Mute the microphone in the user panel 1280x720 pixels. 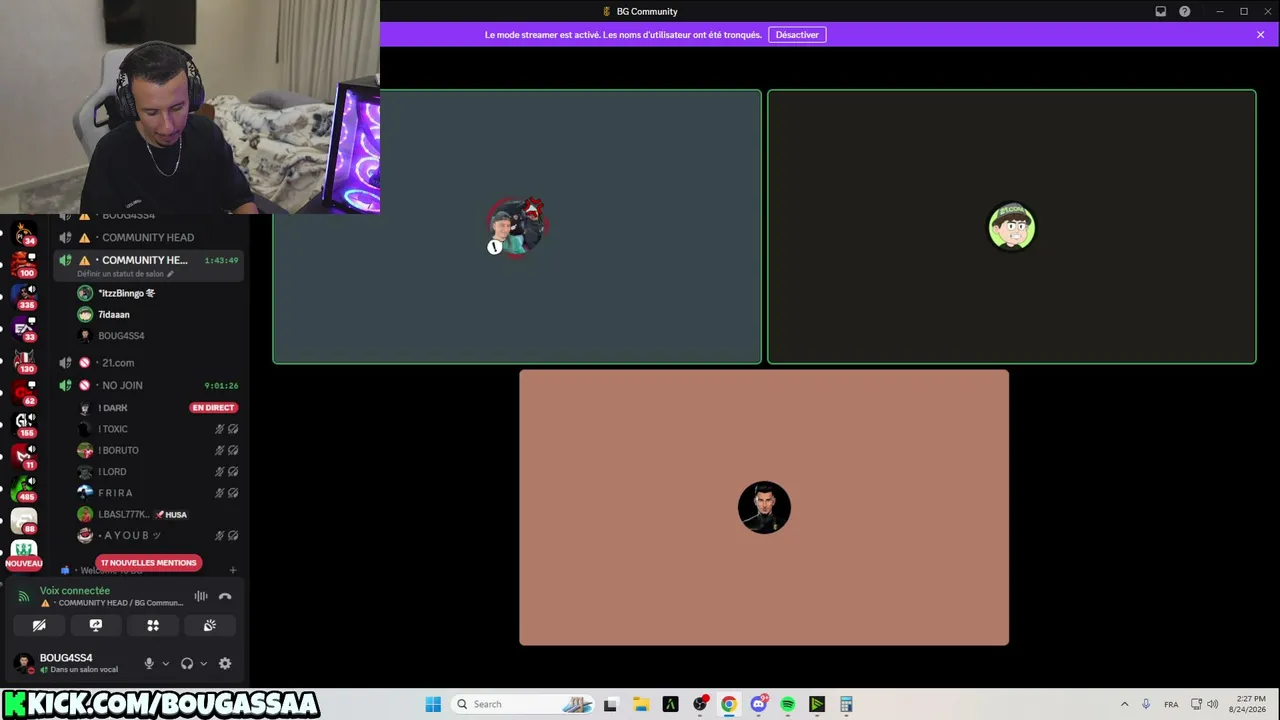[x=149, y=663]
